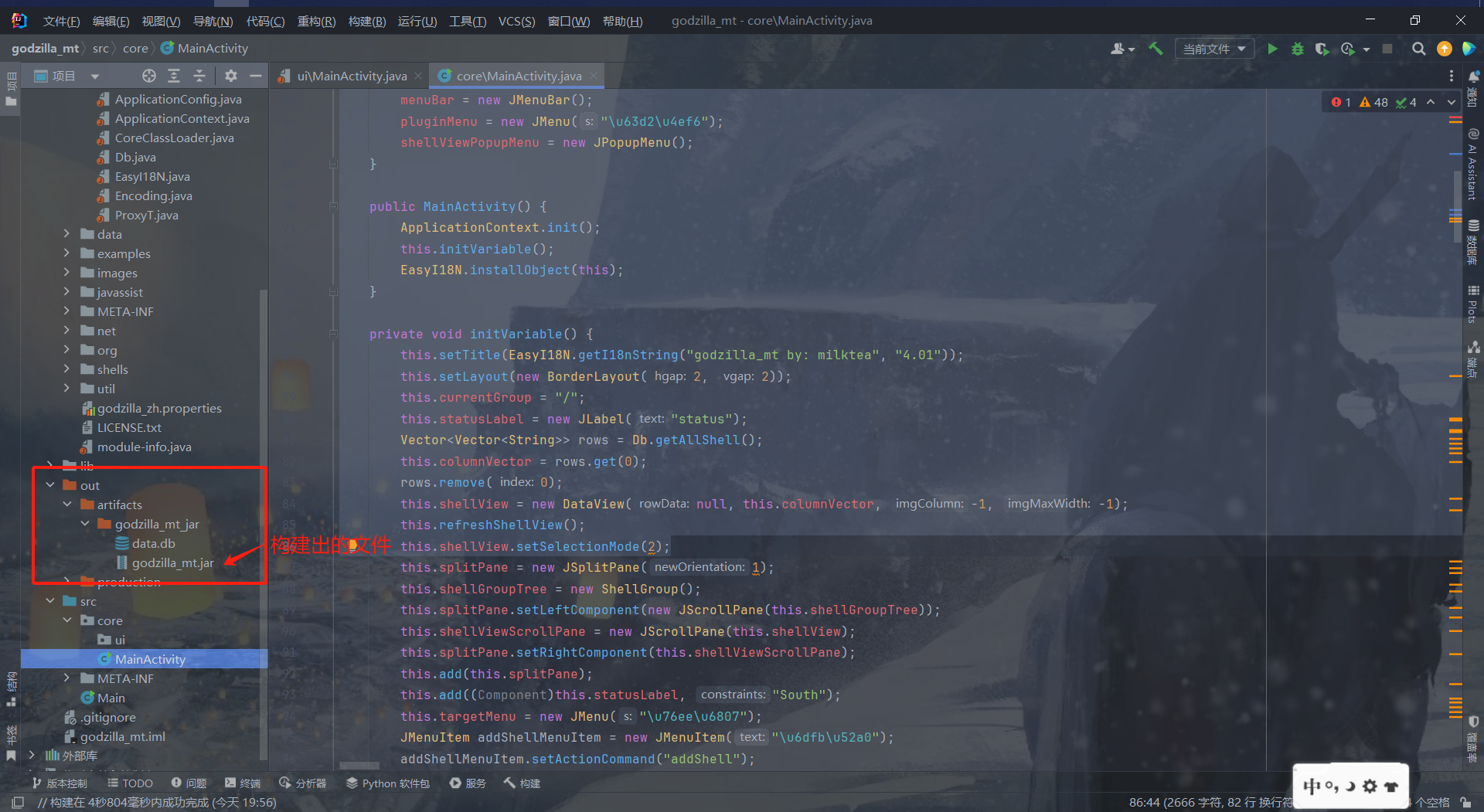Select data.db in project tree

tap(153, 543)
